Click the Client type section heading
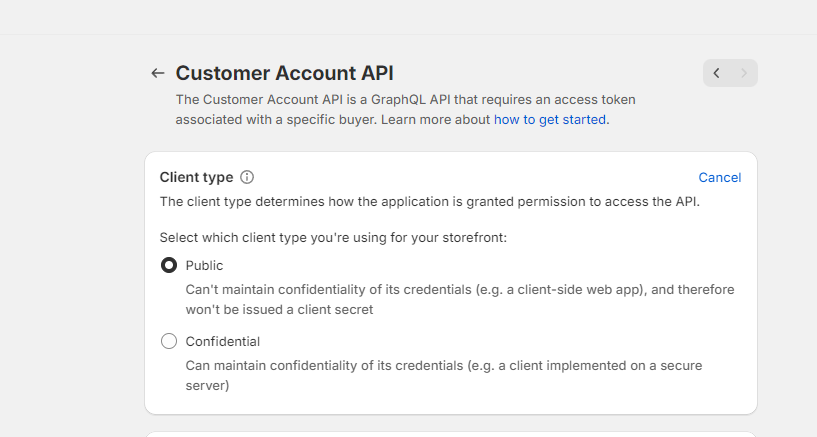The width and height of the screenshot is (817, 437). (196, 177)
